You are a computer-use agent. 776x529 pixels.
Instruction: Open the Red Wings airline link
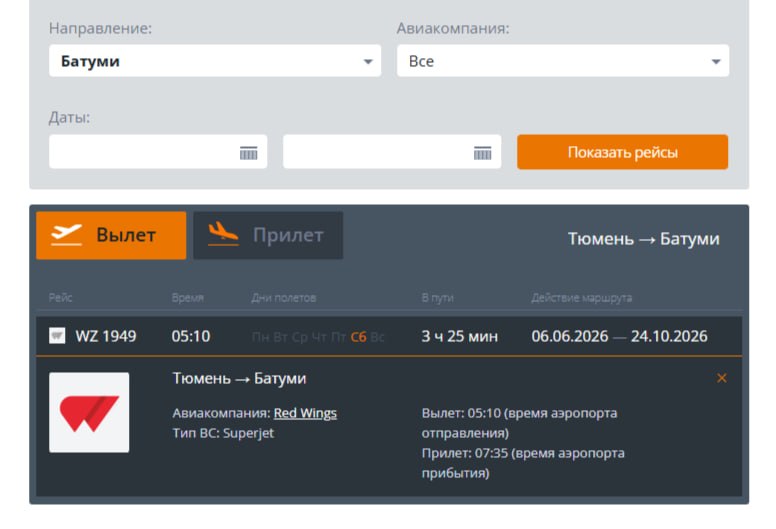(x=305, y=413)
